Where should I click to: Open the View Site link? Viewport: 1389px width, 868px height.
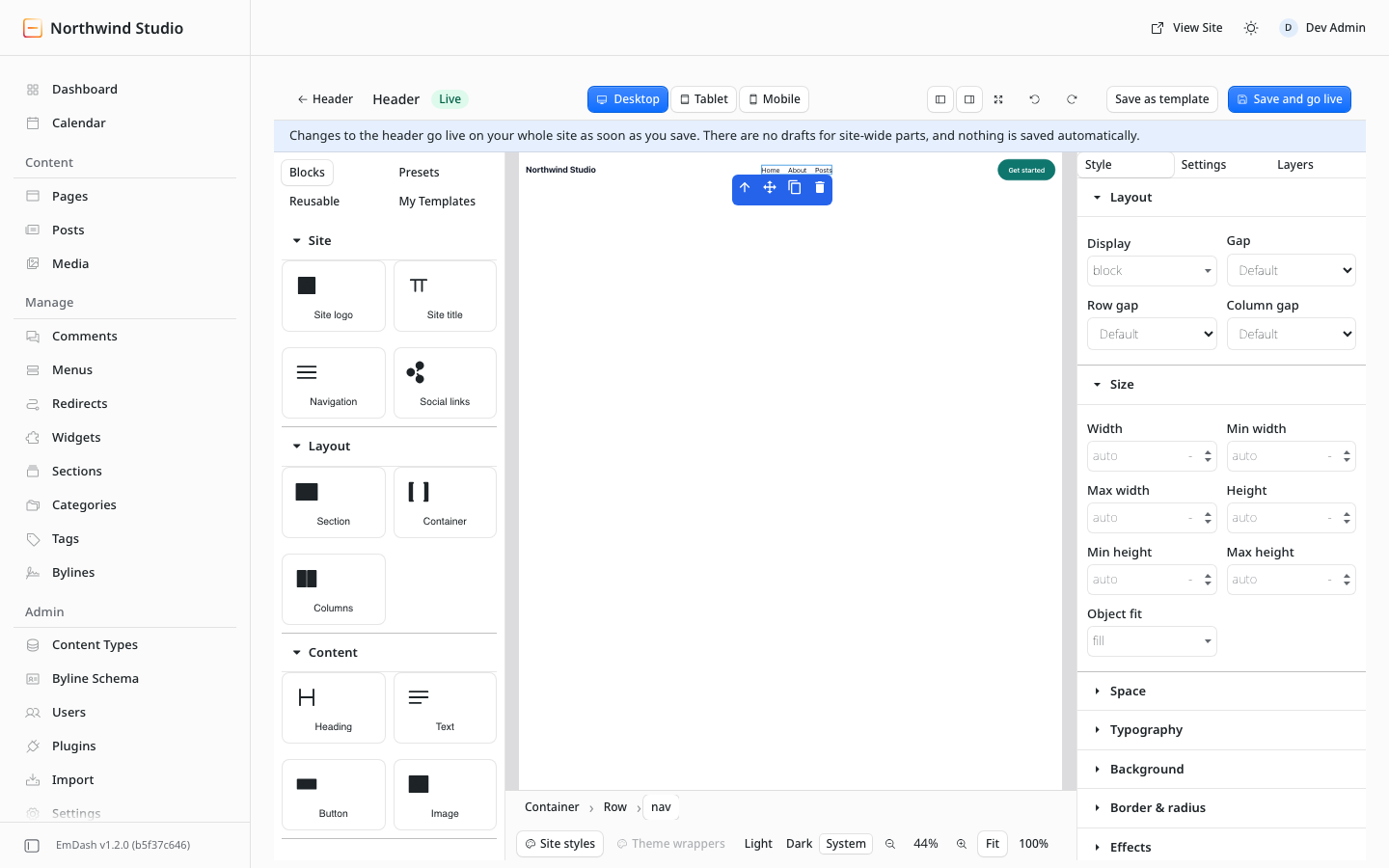coord(1187,28)
